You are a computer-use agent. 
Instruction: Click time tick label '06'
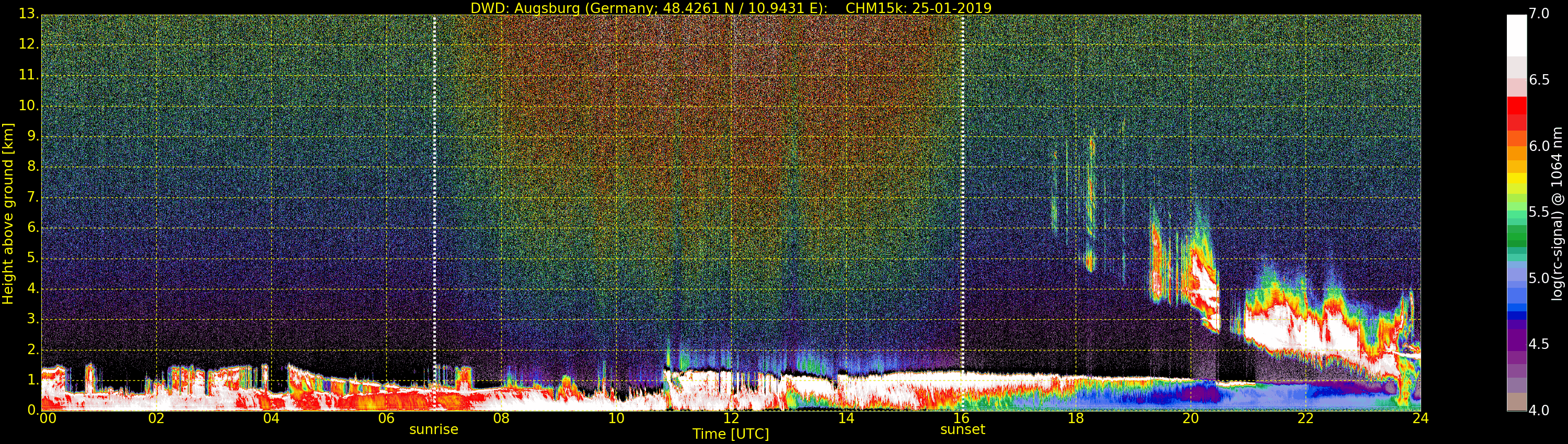click(x=386, y=418)
